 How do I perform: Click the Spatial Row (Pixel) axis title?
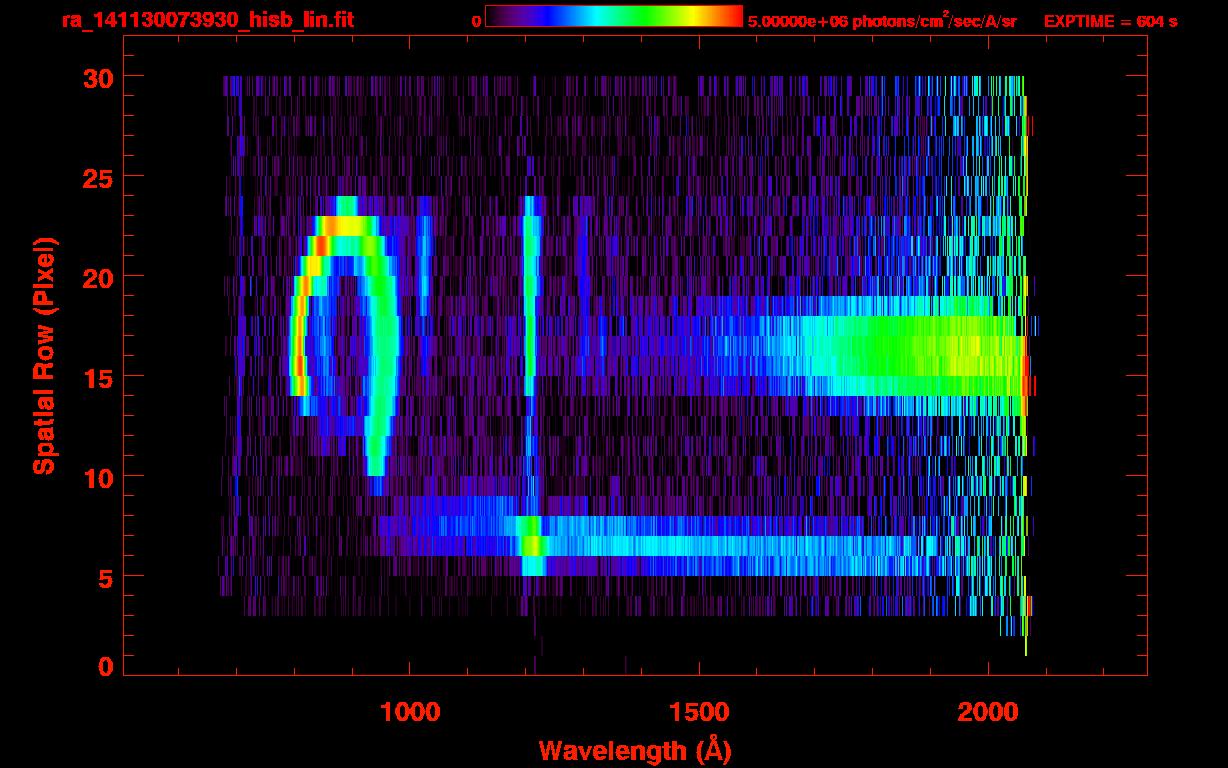point(44,356)
